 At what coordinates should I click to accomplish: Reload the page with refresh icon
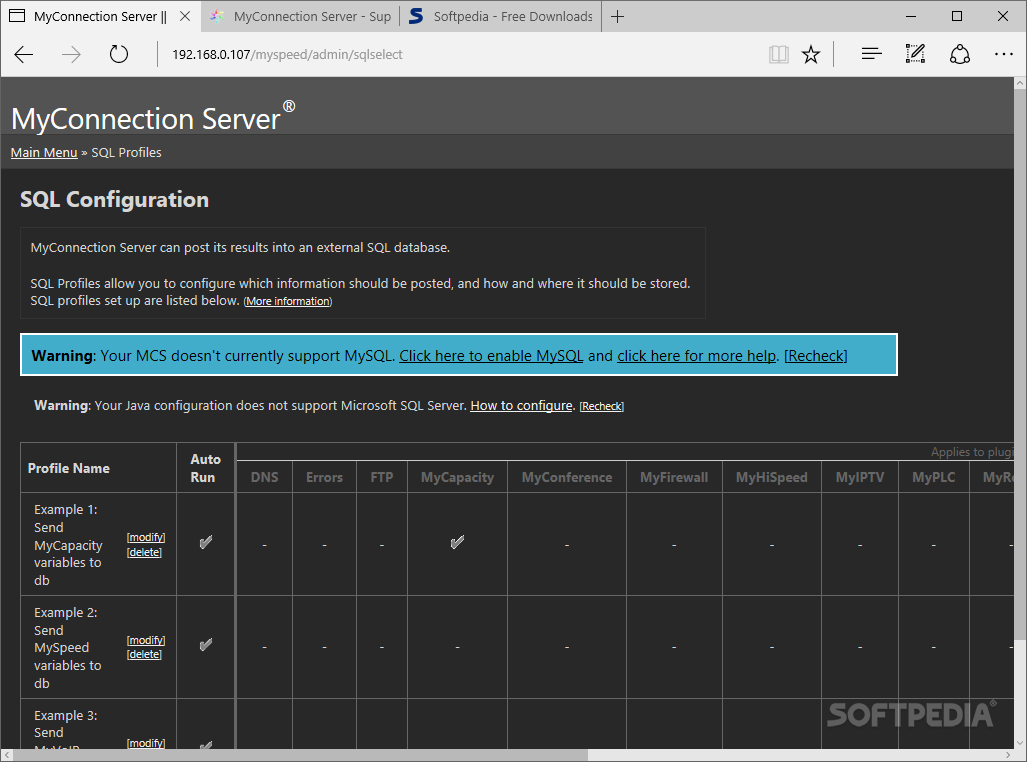pyautogui.click(x=119, y=54)
